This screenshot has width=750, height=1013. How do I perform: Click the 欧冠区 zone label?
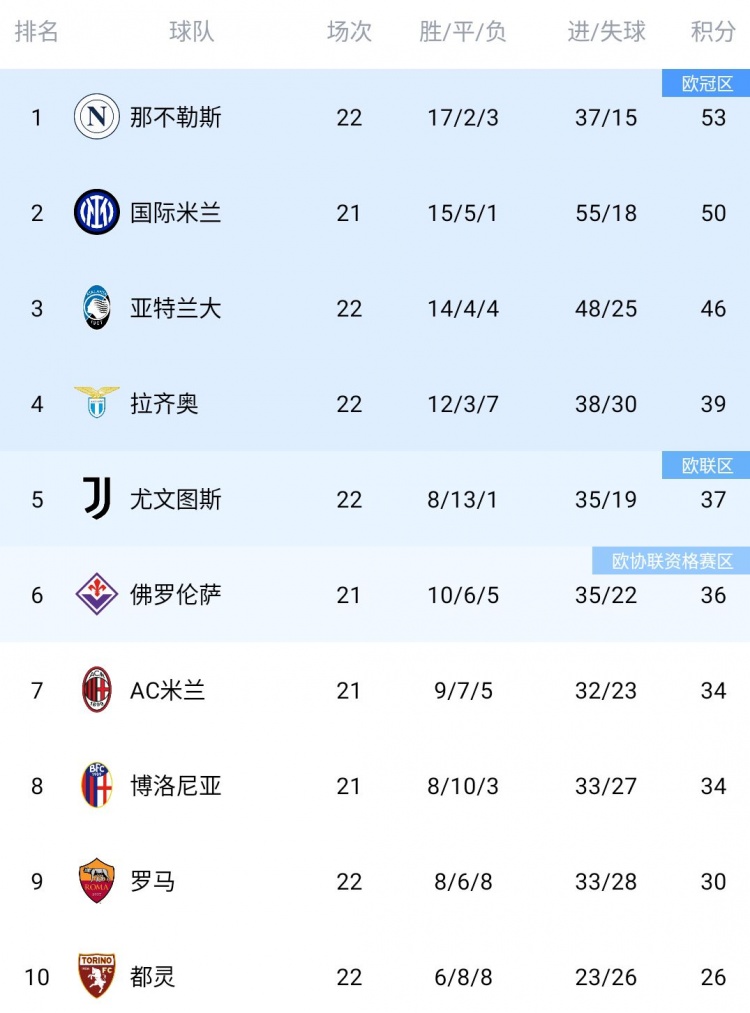[x=707, y=84]
